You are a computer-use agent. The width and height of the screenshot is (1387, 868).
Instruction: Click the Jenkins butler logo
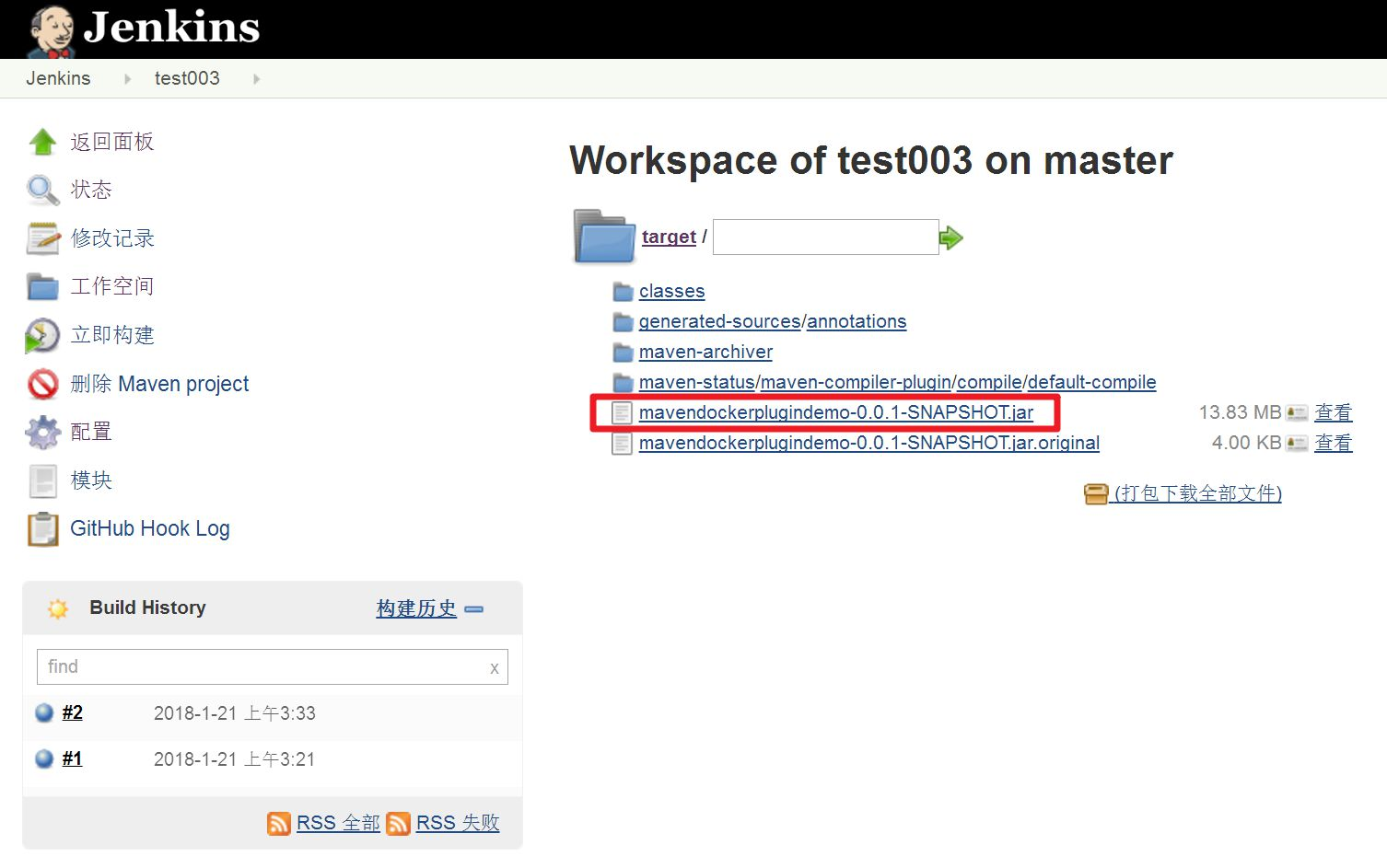coord(50,31)
